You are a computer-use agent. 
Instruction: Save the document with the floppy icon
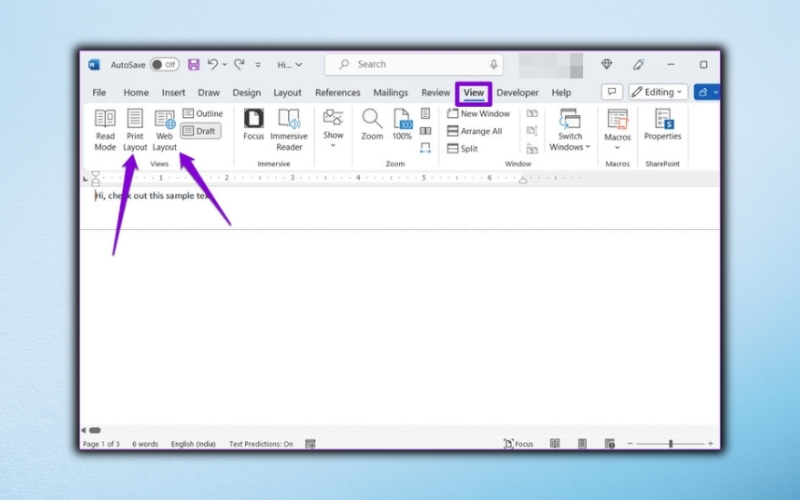[x=193, y=64]
